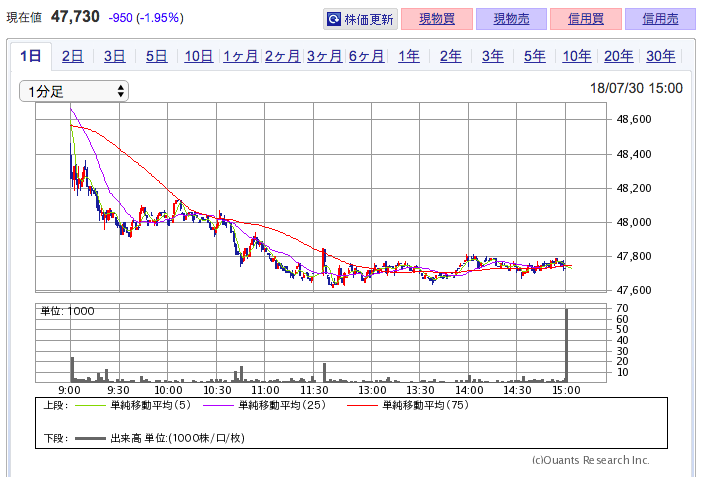Switch to the 10日 chart tab
This screenshot has width=702, height=477.
199,56
